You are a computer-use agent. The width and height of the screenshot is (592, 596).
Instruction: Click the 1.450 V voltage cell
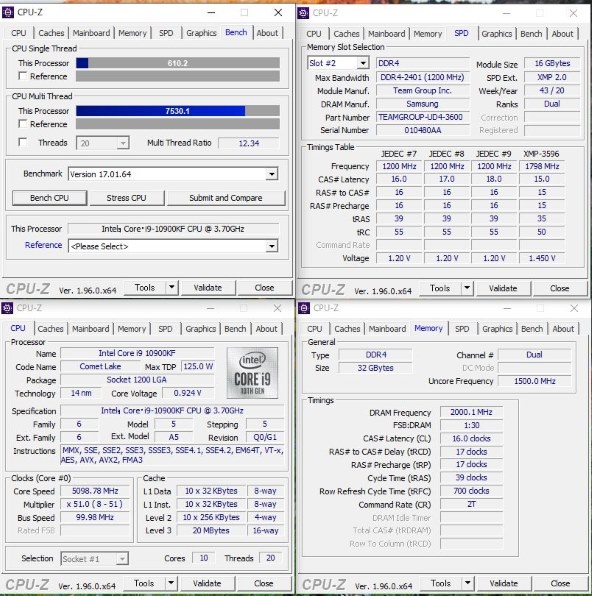click(542, 258)
